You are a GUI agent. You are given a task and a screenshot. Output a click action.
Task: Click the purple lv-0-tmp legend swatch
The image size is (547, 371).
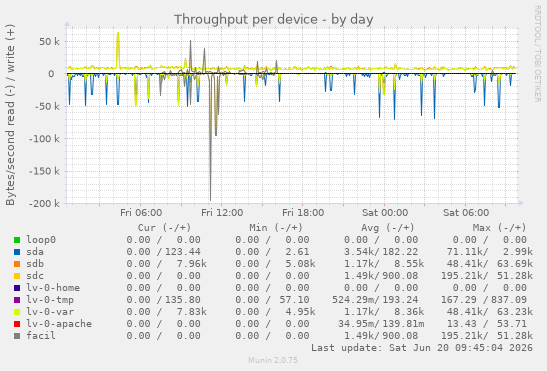click(x=17, y=300)
